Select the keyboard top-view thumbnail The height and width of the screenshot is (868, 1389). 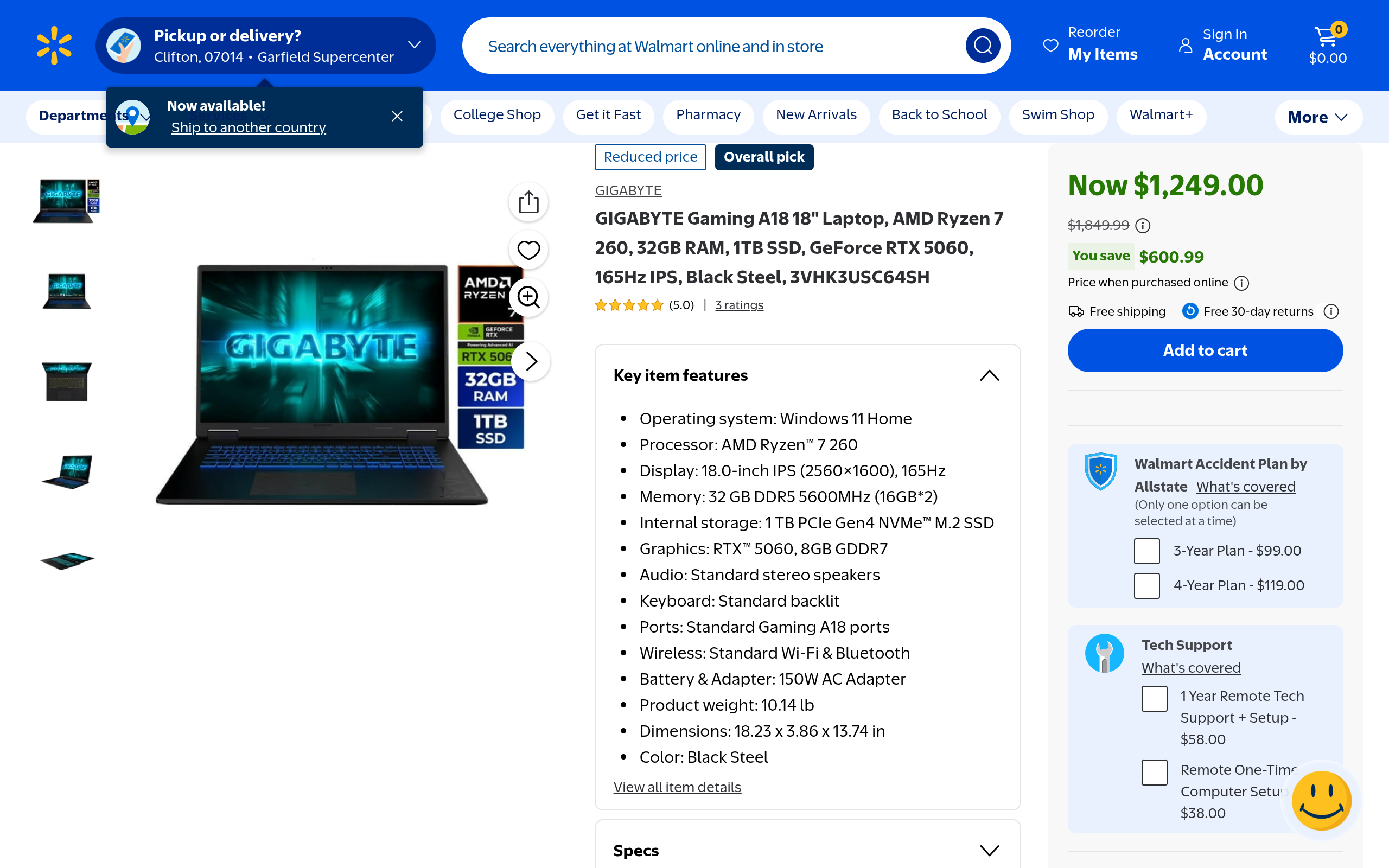pos(67,382)
